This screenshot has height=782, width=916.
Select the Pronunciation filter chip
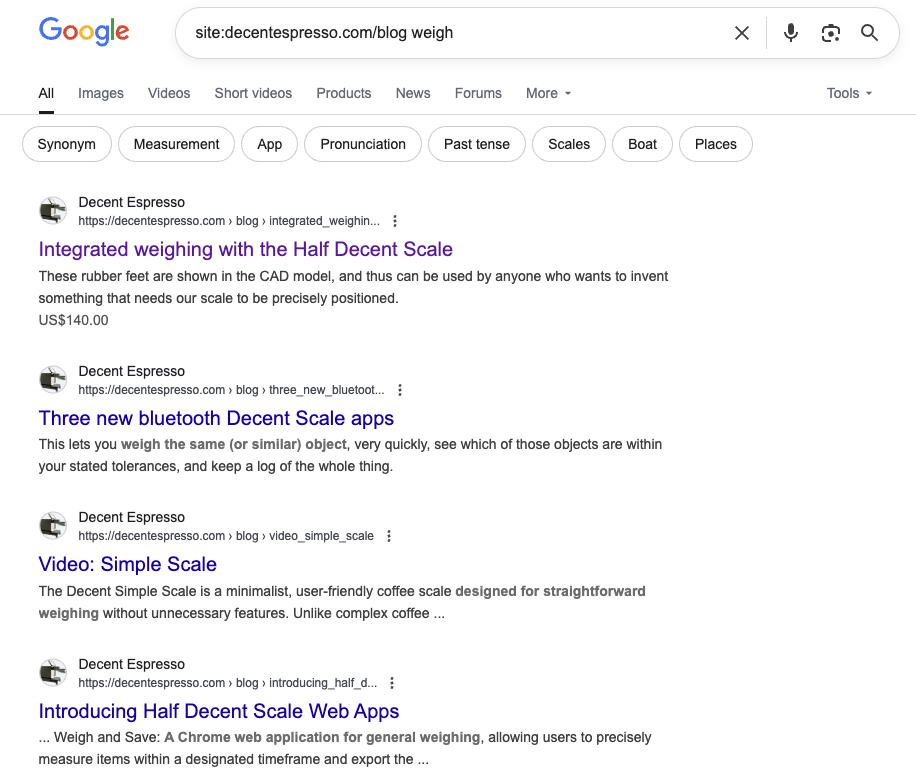coord(363,144)
